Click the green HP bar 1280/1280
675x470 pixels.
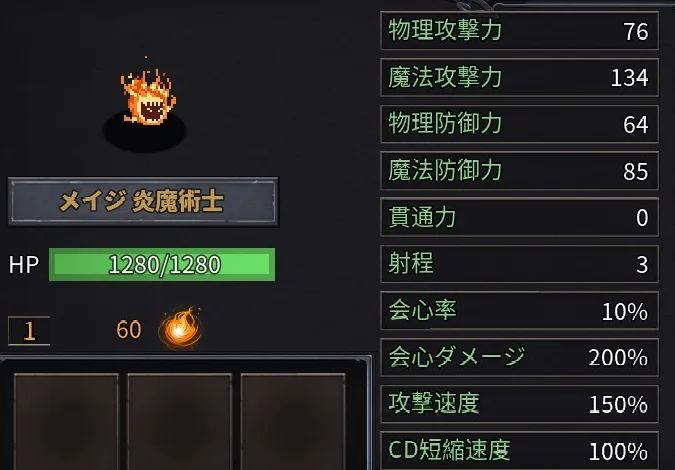click(x=162, y=264)
